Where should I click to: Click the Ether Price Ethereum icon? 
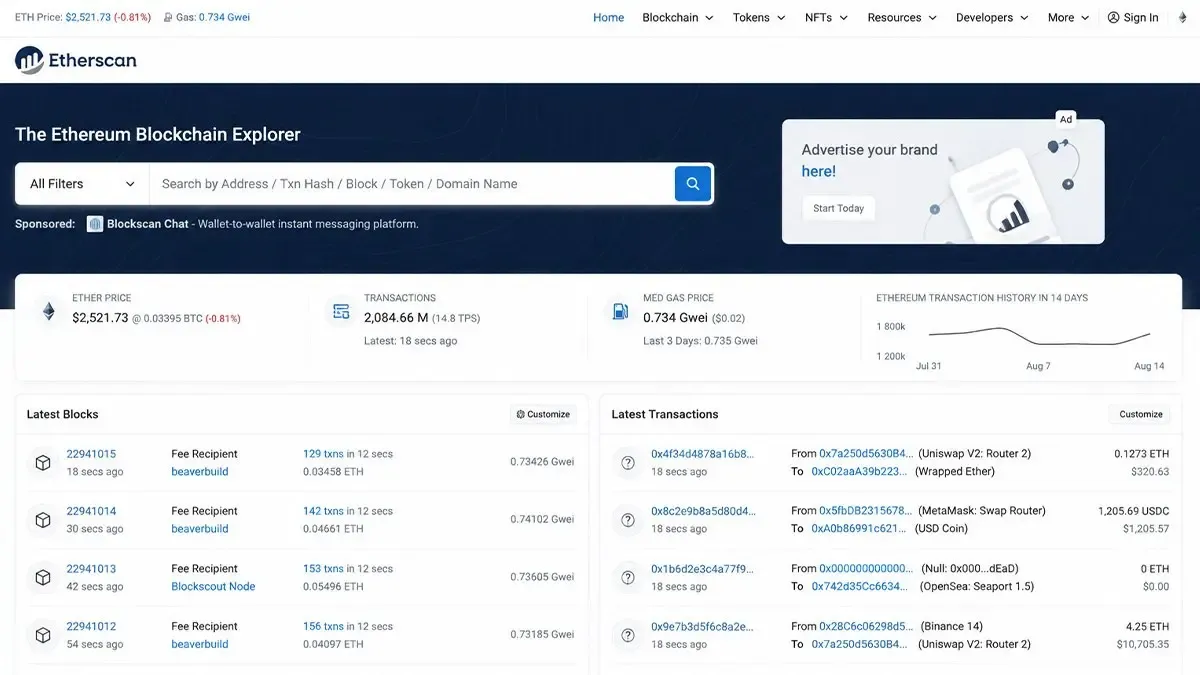[49, 312]
